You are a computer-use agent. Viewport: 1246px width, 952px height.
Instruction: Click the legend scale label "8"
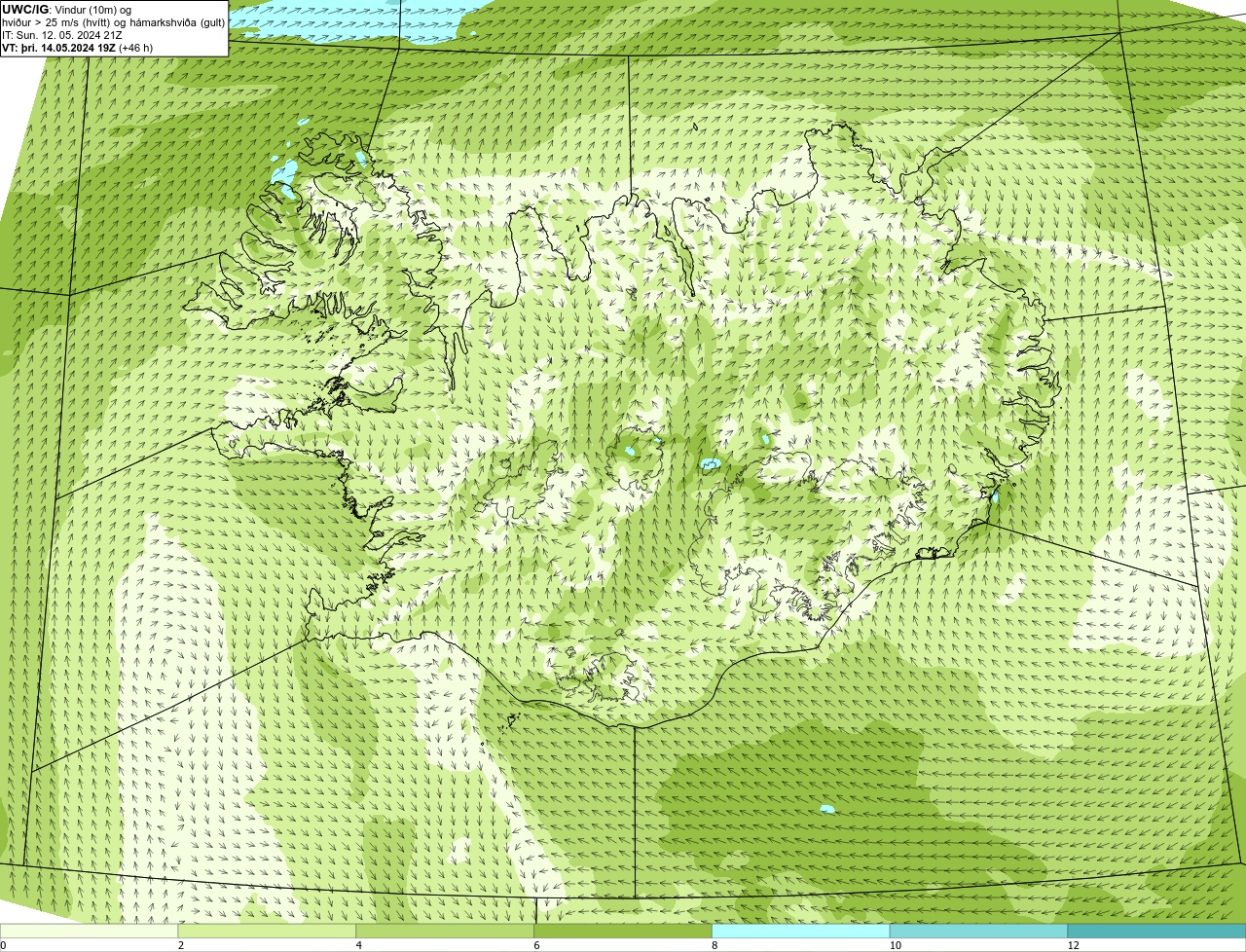pyautogui.click(x=714, y=945)
